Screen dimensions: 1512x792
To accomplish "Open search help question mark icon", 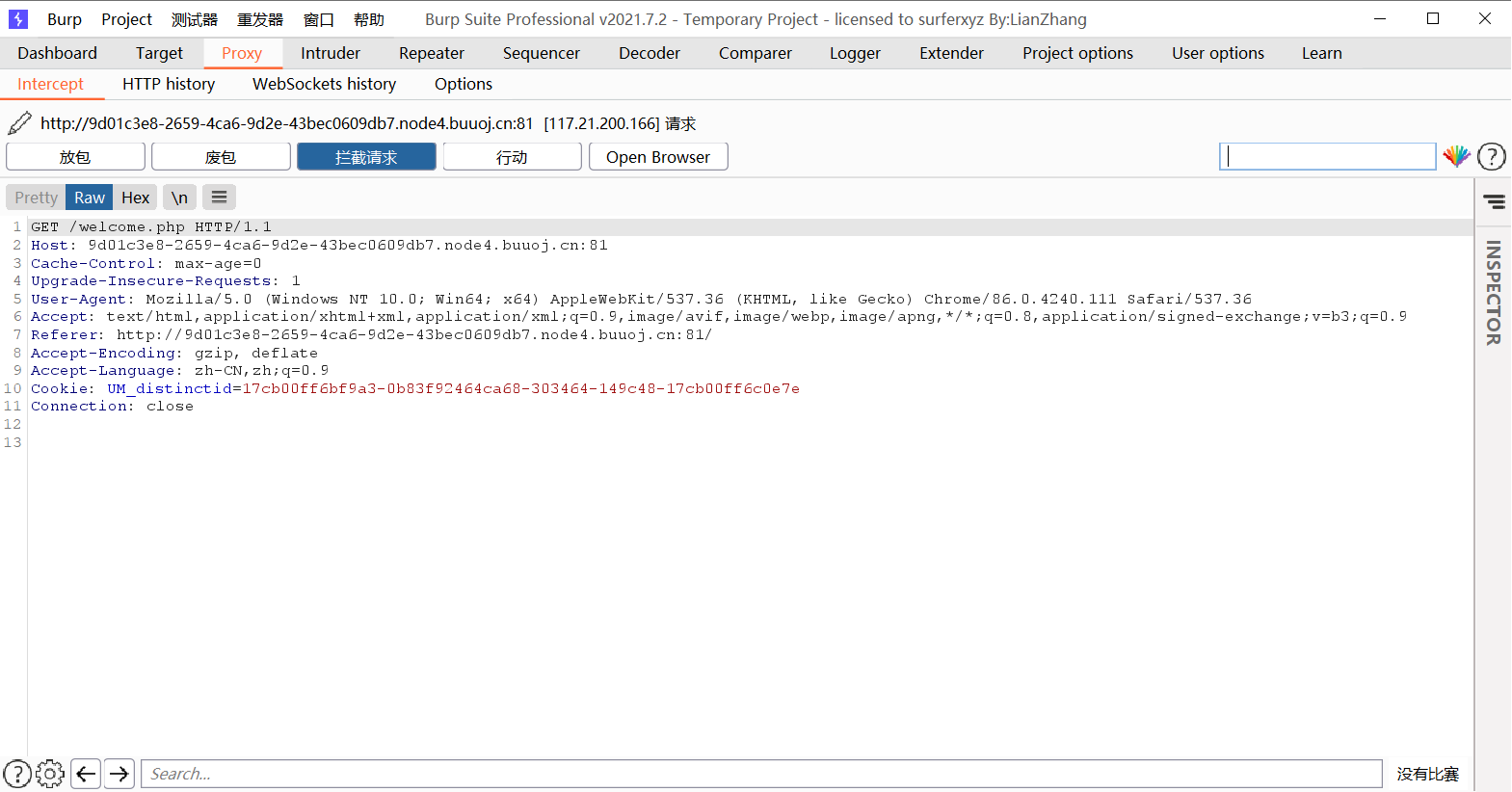I will coord(17,774).
